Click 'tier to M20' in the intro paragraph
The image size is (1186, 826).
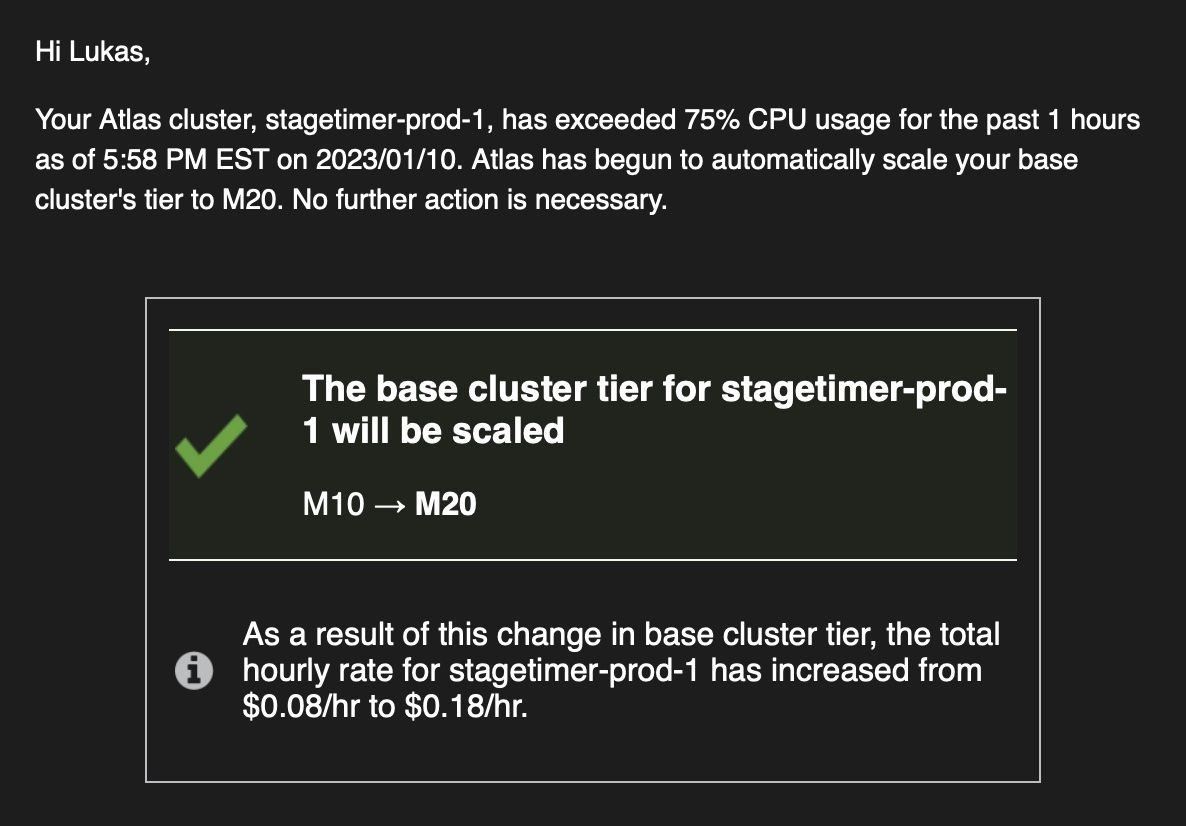click(x=198, y=200)
